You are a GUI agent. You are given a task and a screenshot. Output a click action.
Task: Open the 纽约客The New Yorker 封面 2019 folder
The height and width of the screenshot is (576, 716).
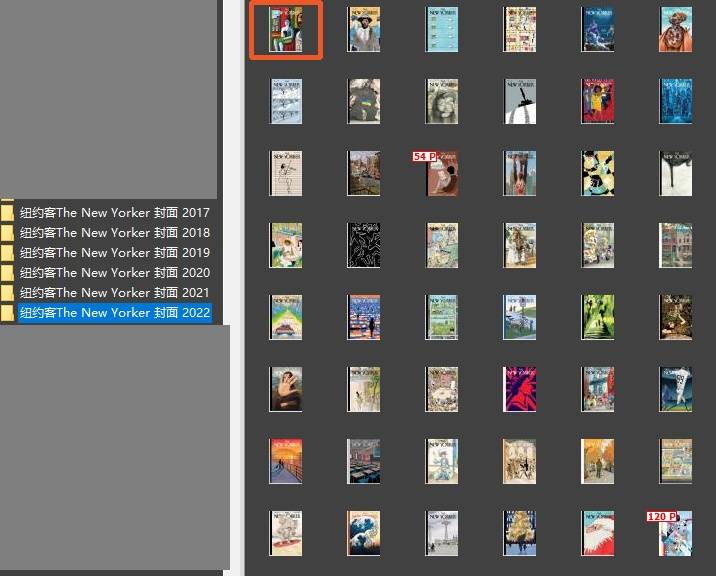tap(114, 253)
